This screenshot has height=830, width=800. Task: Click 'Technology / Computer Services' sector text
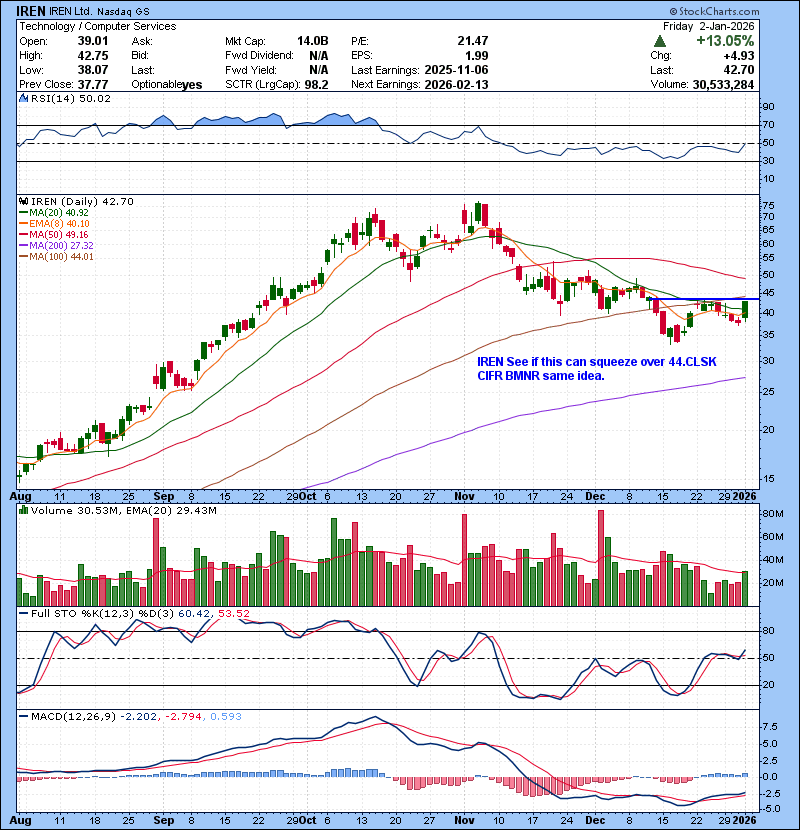click(98, 26)
